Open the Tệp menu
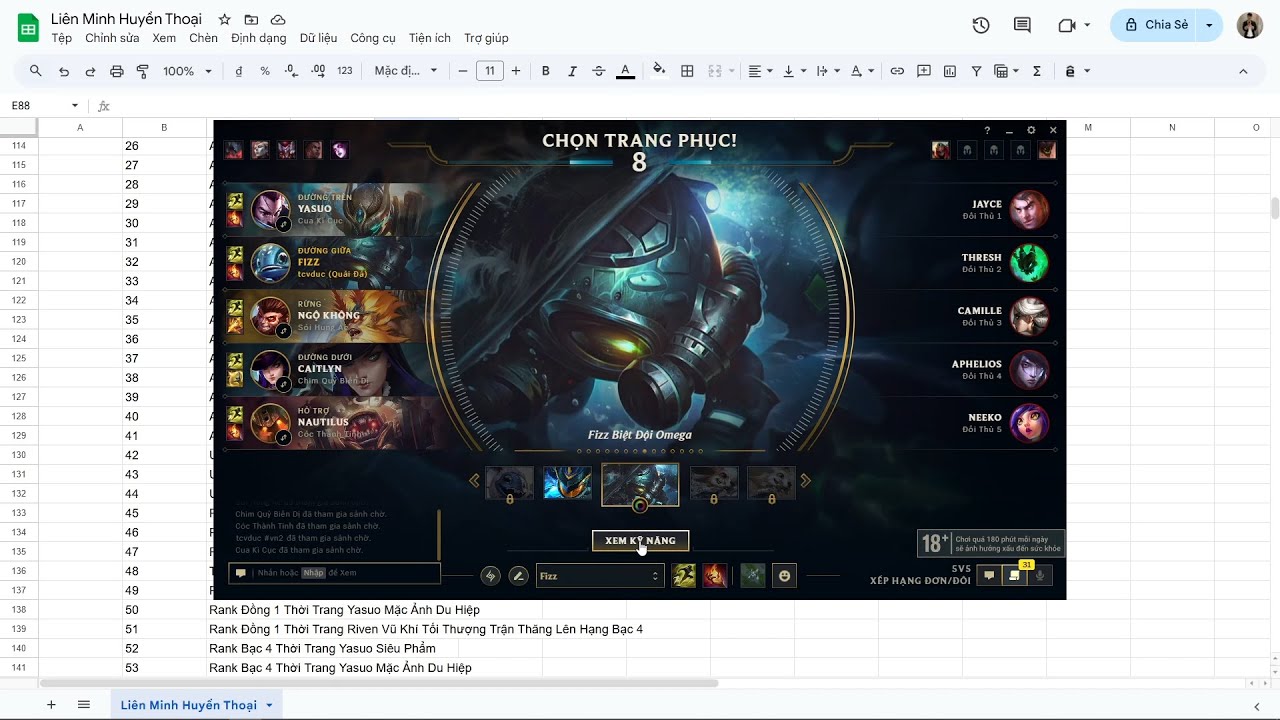 point(62,38)
